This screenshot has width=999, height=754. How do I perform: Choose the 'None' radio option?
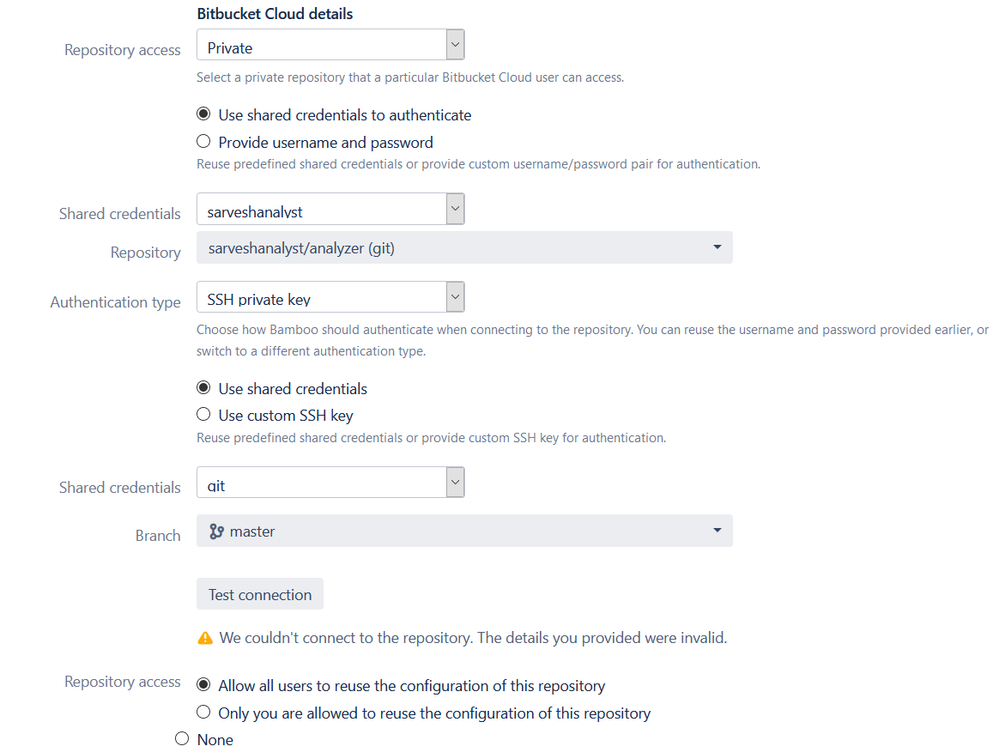pos(182,738)
